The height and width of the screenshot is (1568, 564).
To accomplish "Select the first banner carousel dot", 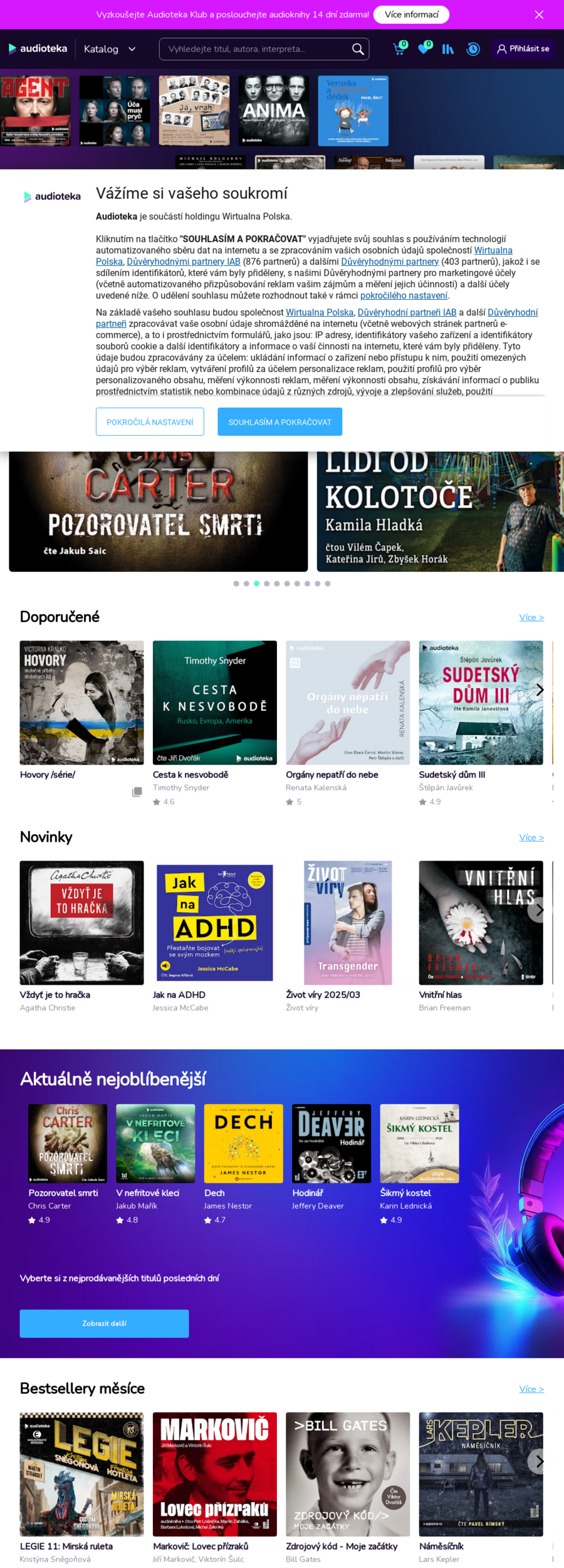I will coord(236,583).
